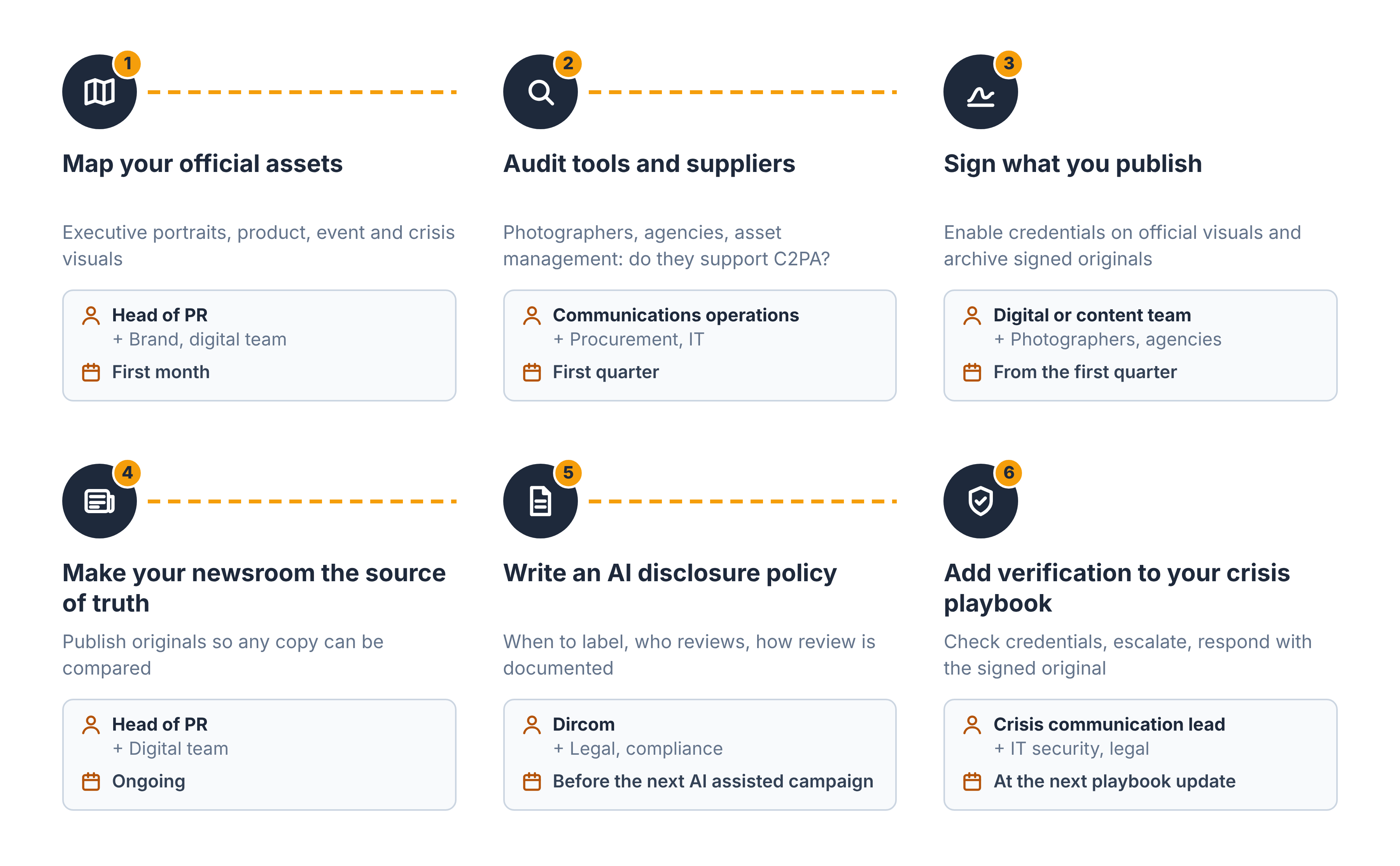This screenshot has height=866, width=1400.
Task: Click description Enable credentials on official visuals
Action: click(1122, 246)
